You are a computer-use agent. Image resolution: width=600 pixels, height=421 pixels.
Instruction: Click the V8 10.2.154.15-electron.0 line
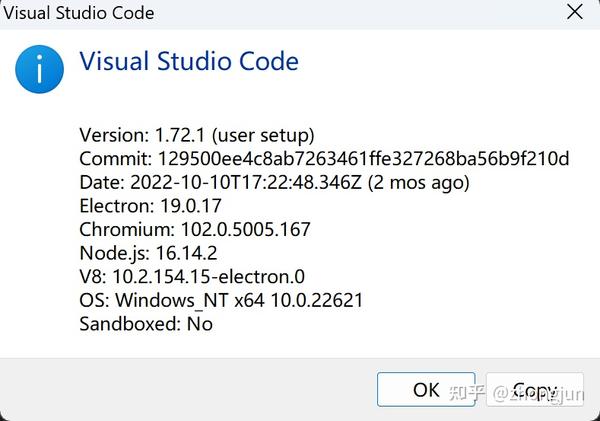pos(192,277)
